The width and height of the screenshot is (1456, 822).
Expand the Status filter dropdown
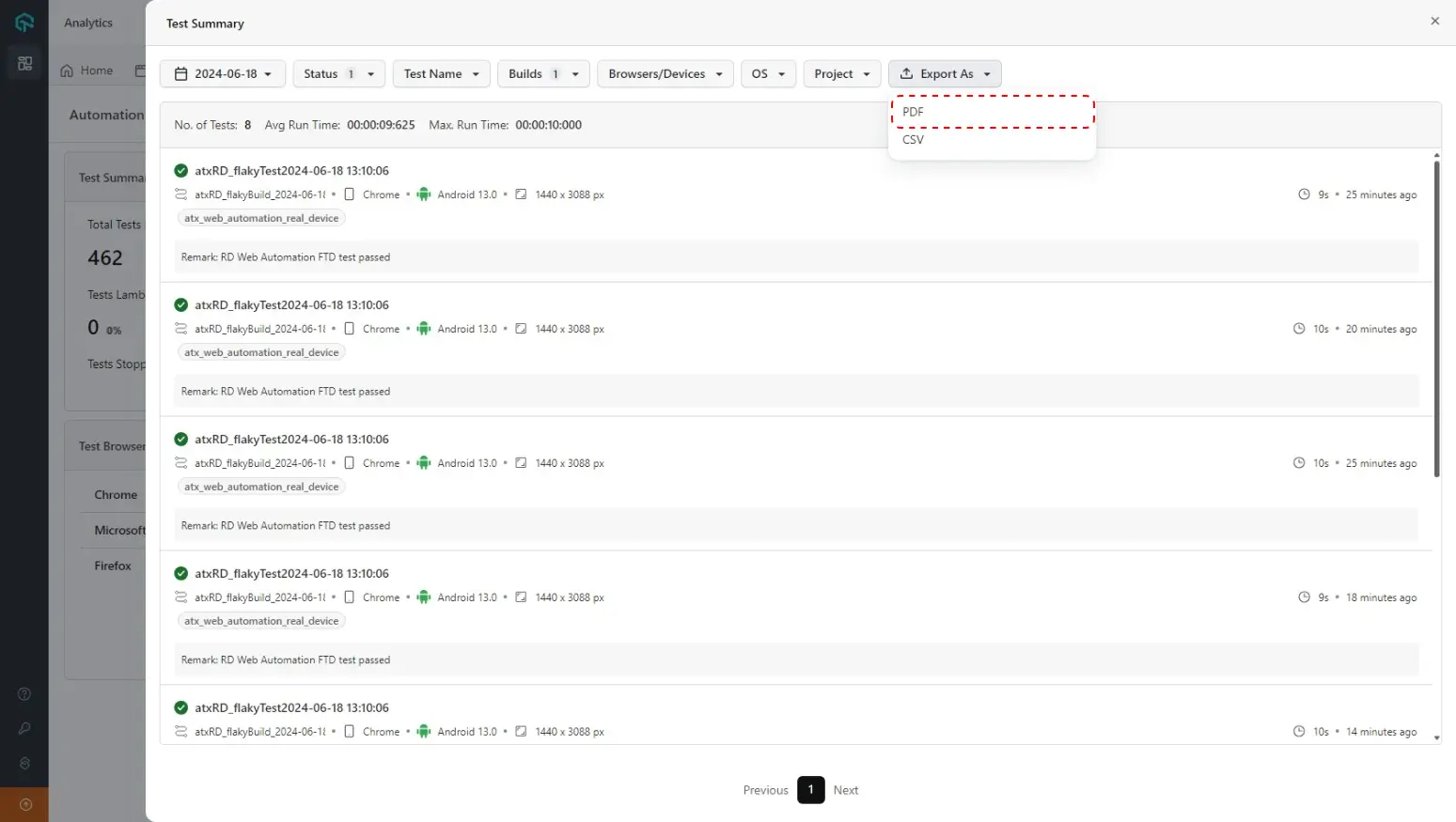coord(338,74)
